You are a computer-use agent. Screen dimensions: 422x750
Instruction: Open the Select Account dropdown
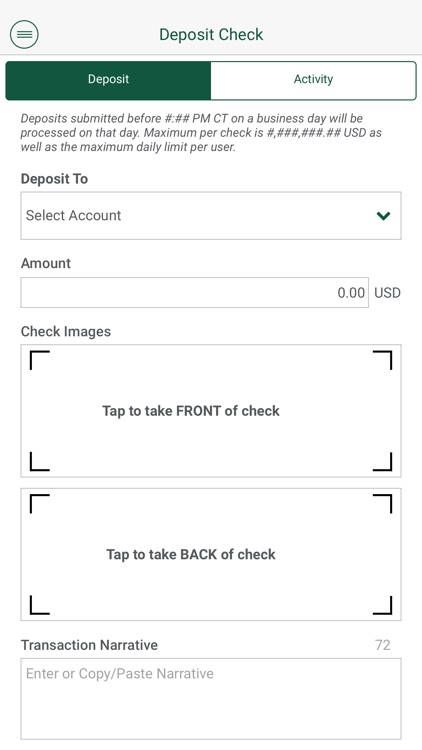[211, 216]
